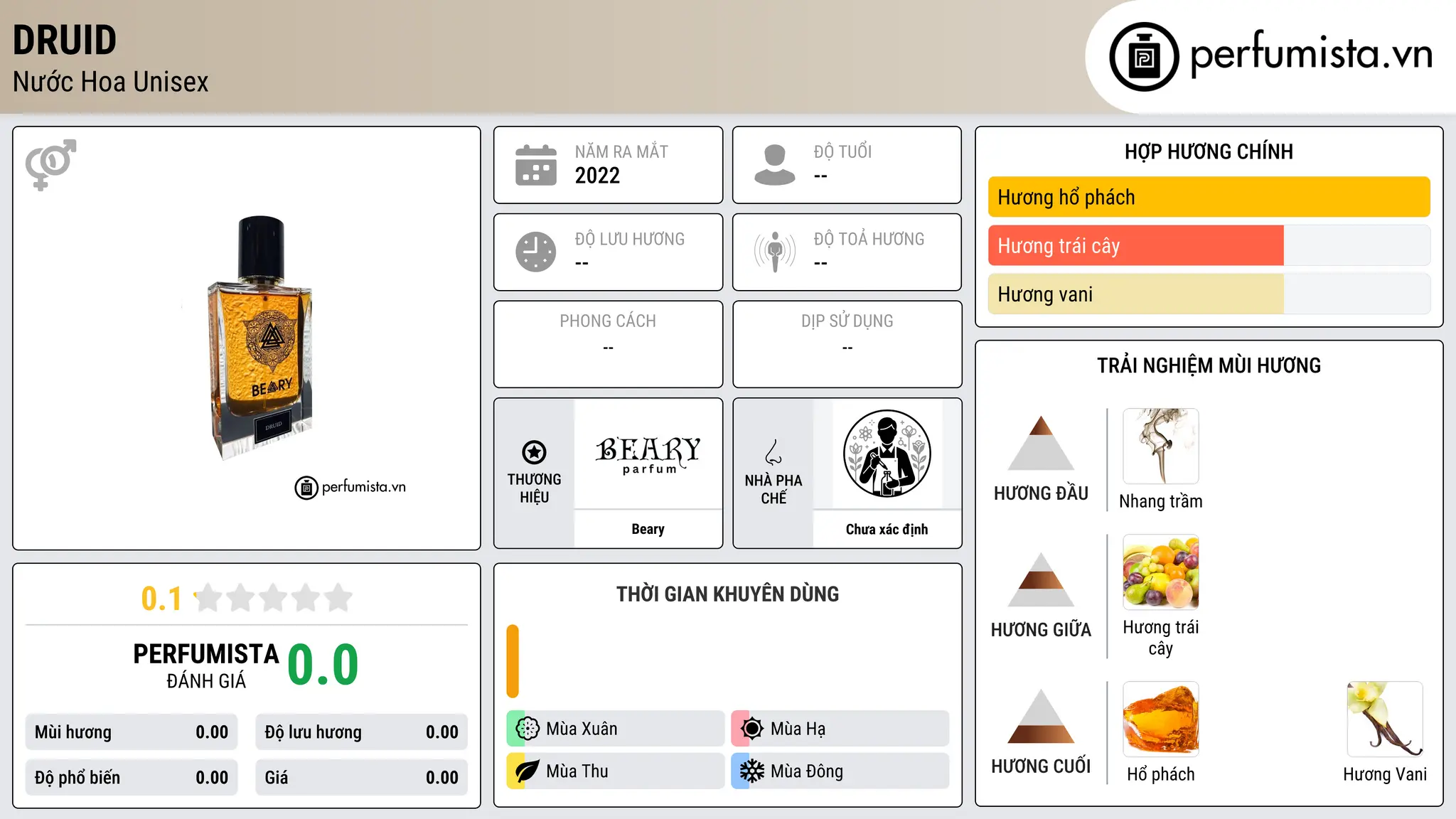
Task: Click the 0.1 star rating value
Action: tap(161, 599)
